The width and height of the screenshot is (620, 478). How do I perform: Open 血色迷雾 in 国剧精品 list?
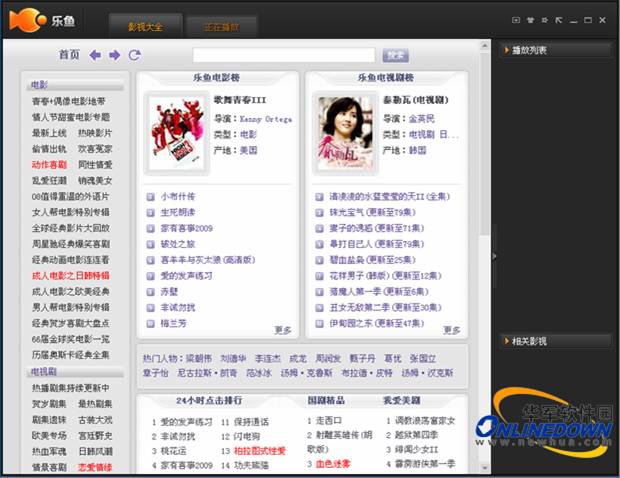[333, 464]
